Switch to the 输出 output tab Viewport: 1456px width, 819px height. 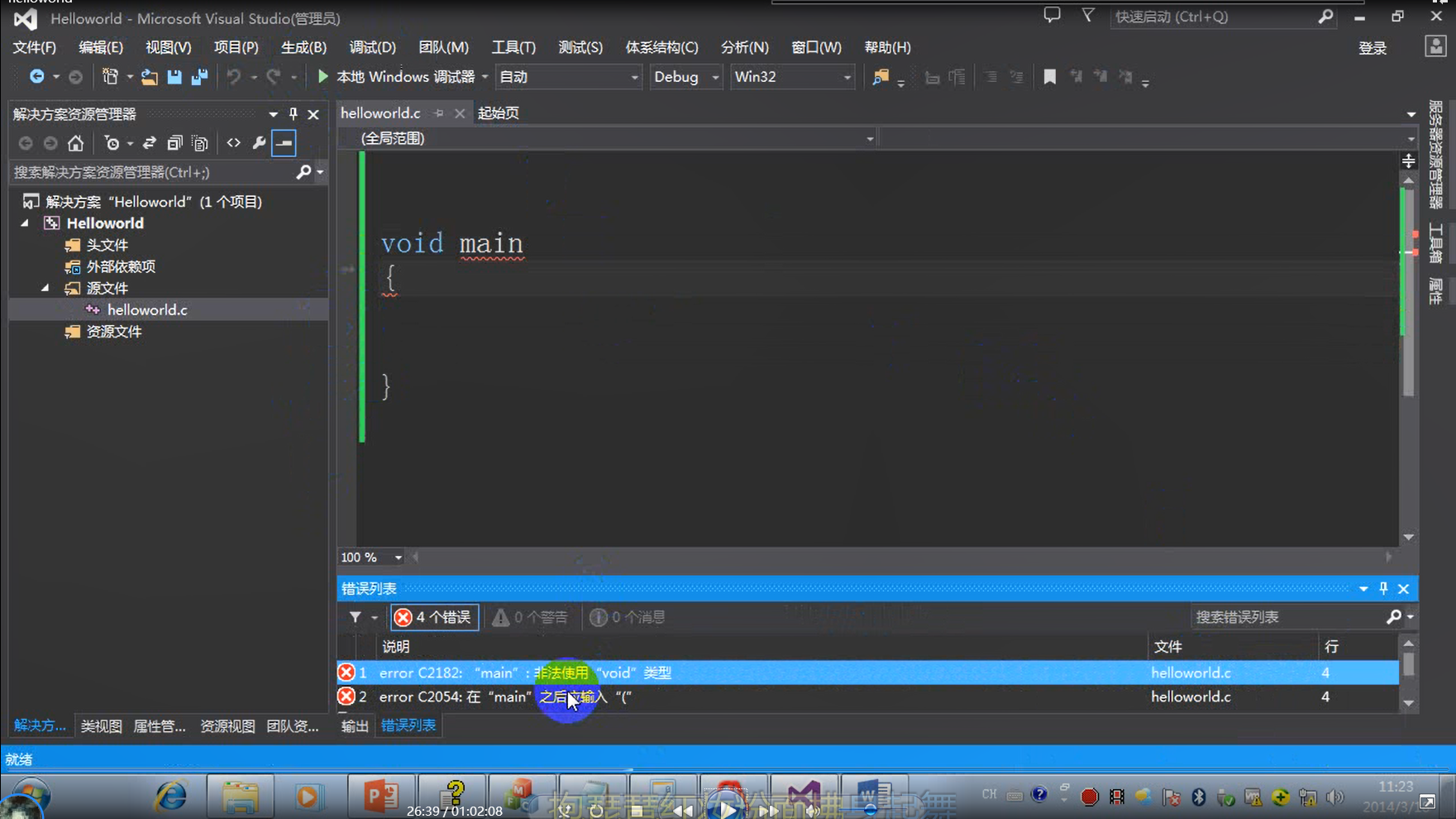point(355,726)
